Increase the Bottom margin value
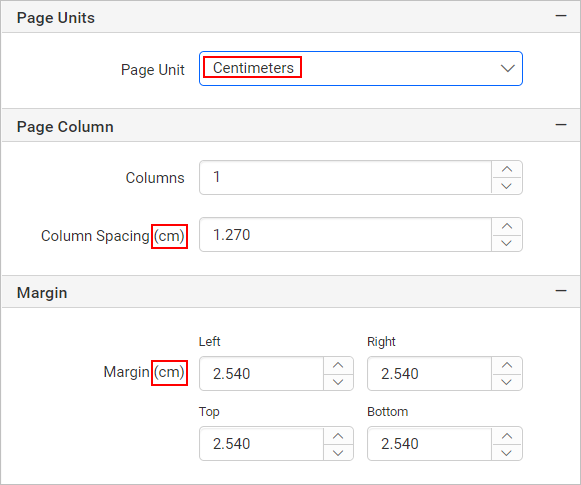Image resolution: width=581 pixels, height=485 pixels. pyautogui.click(x=507, y=436)
